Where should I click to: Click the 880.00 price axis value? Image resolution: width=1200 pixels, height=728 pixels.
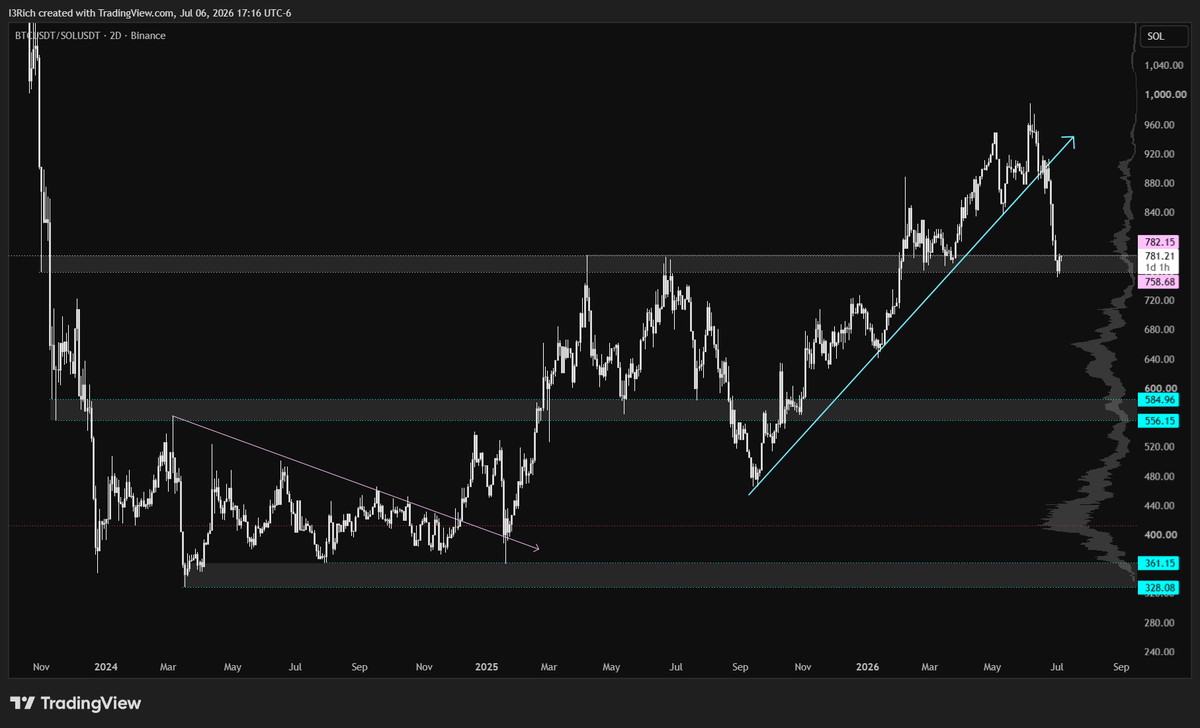[x=1160, y=183]
